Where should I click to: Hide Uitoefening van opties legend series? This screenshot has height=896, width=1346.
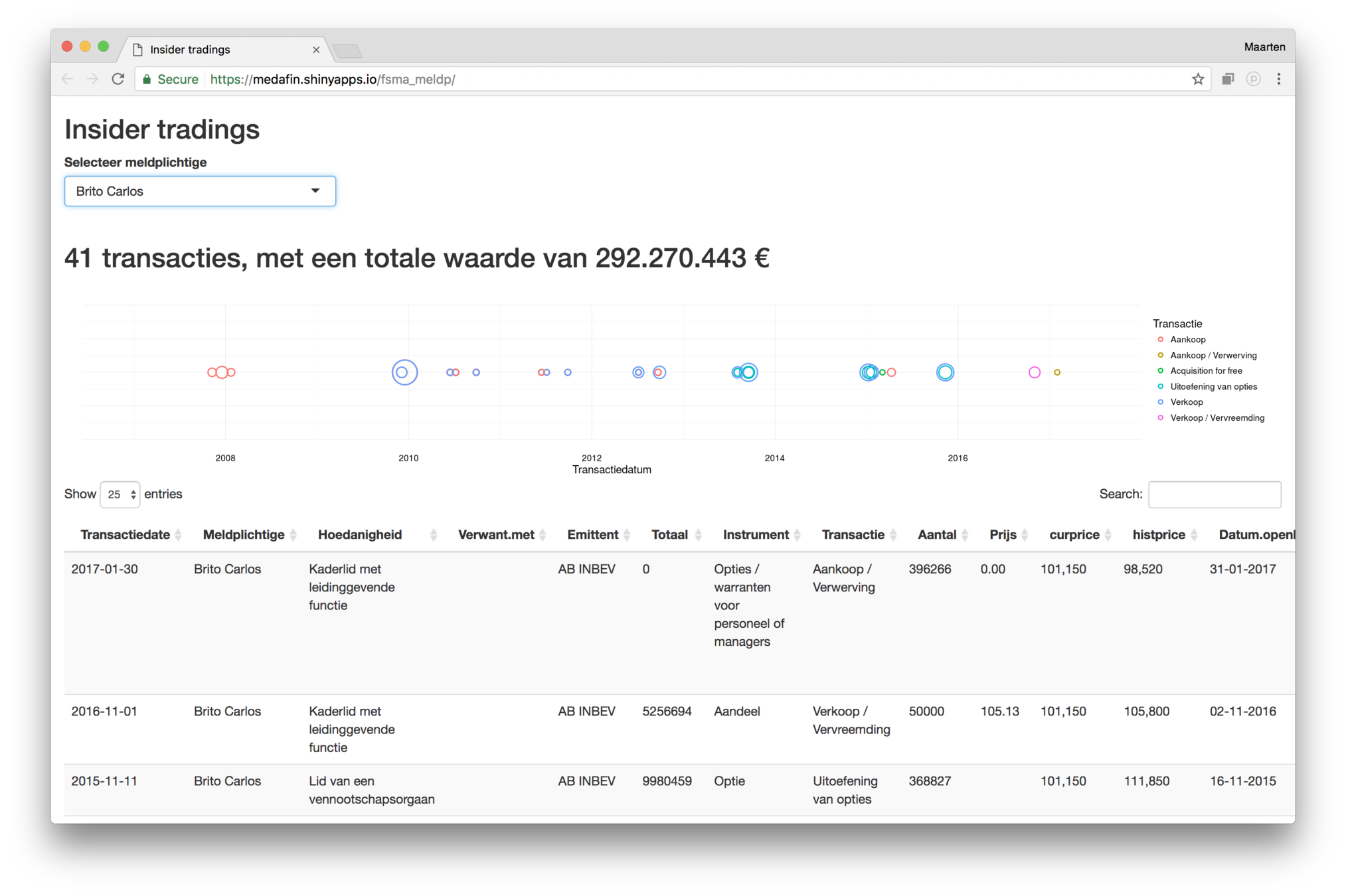click(1213, 387)
